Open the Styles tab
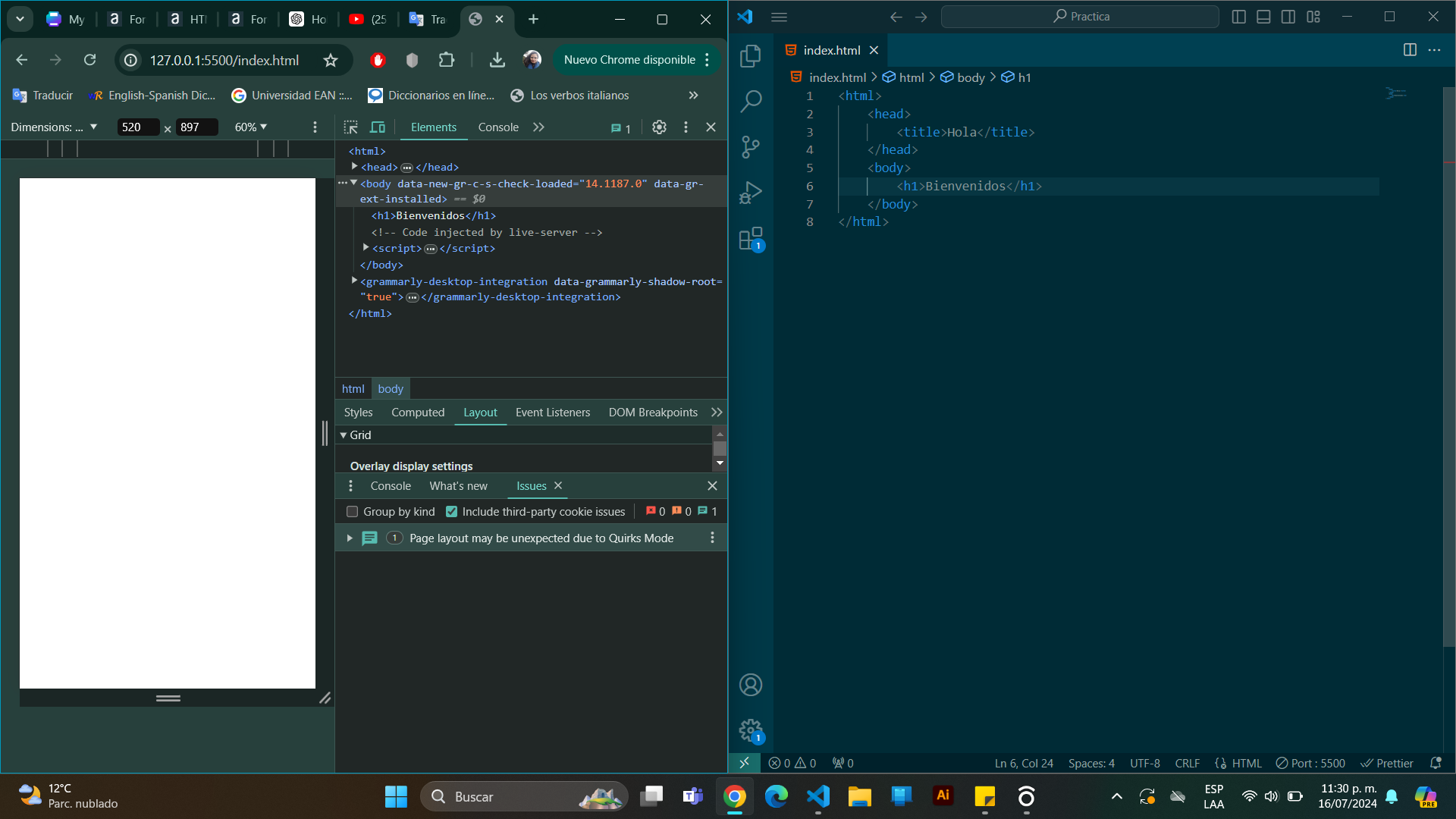This screenshot has height=819, width=1456. 358,413
